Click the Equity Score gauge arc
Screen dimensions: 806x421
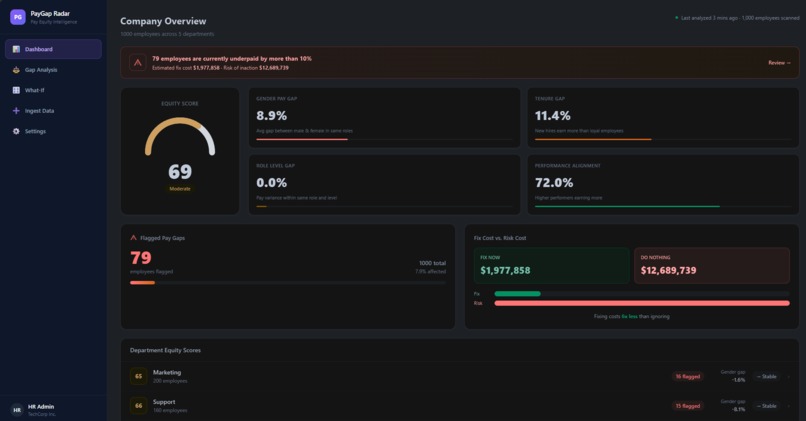click(x=180, y=136)
